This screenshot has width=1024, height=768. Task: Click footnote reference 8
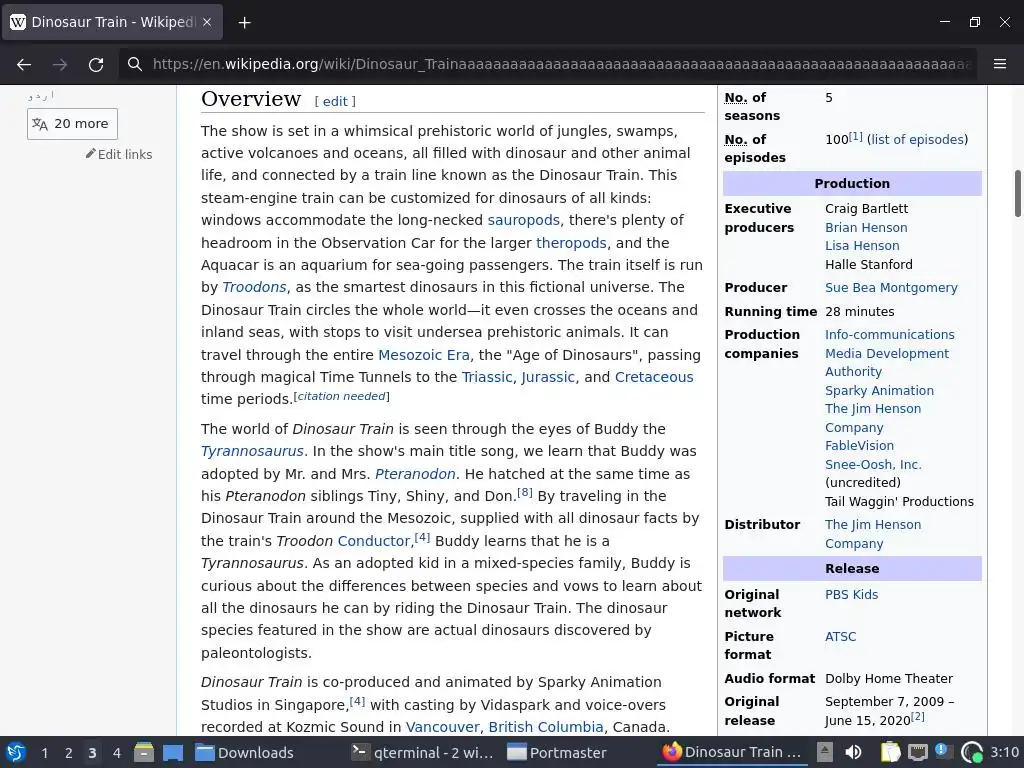[x=524, y=492]
